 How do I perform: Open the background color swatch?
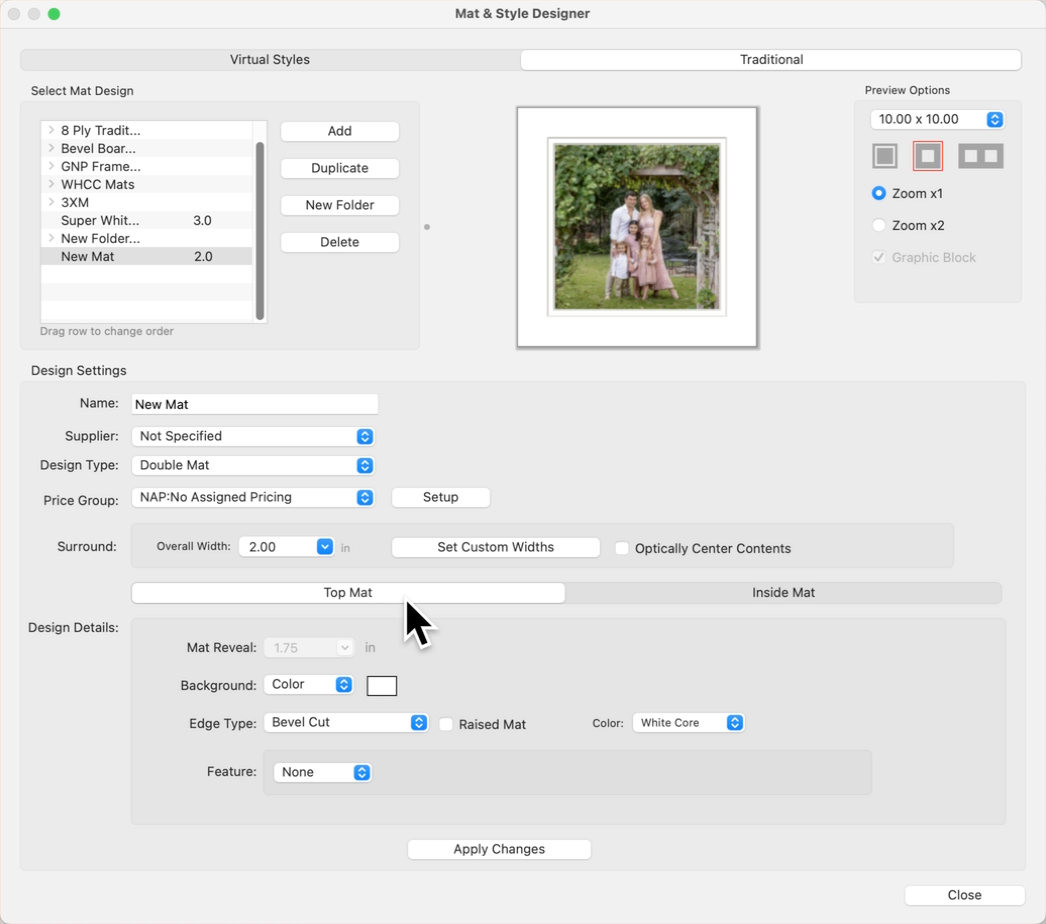[382, 685]
